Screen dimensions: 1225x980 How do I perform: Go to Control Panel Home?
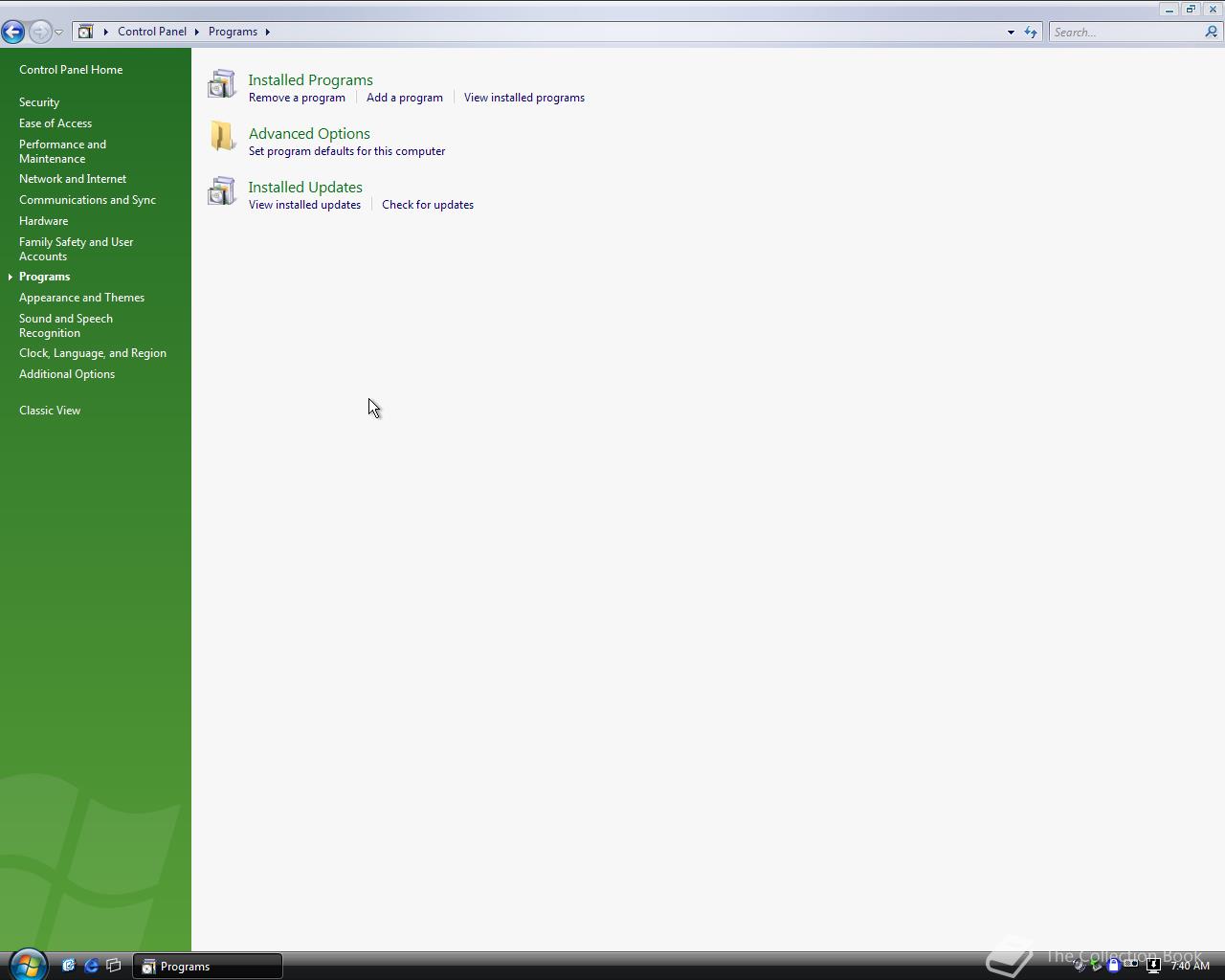(x=71, y=70)
